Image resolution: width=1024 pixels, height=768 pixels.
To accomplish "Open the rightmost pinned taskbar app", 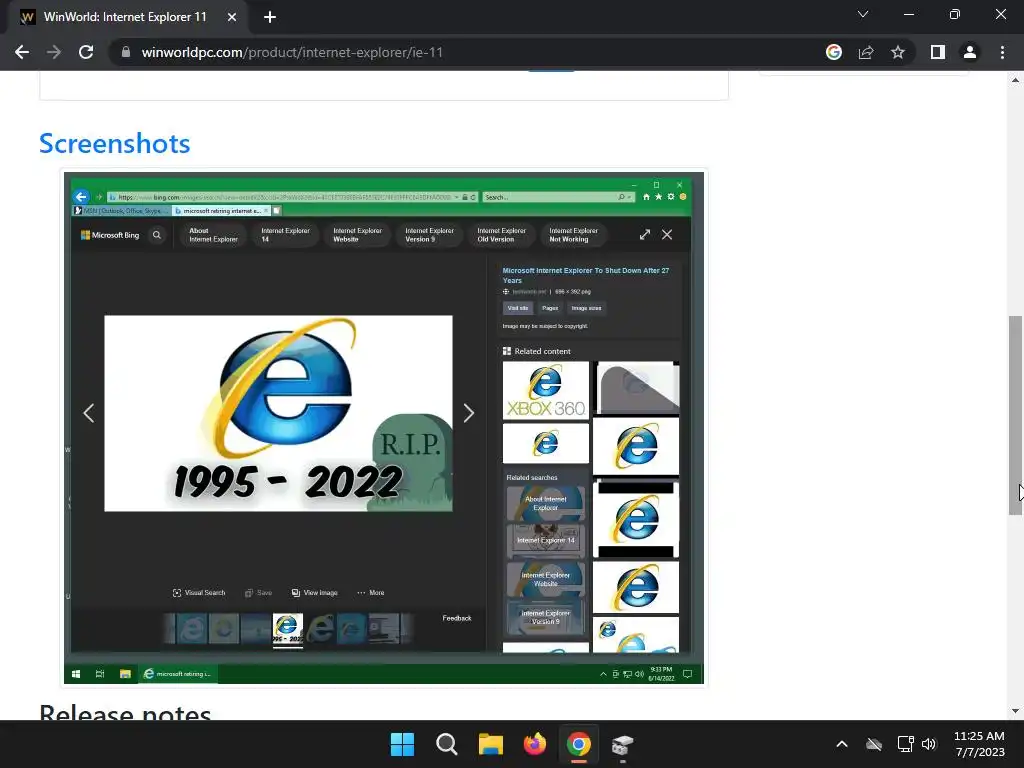I will click(622, 744).
